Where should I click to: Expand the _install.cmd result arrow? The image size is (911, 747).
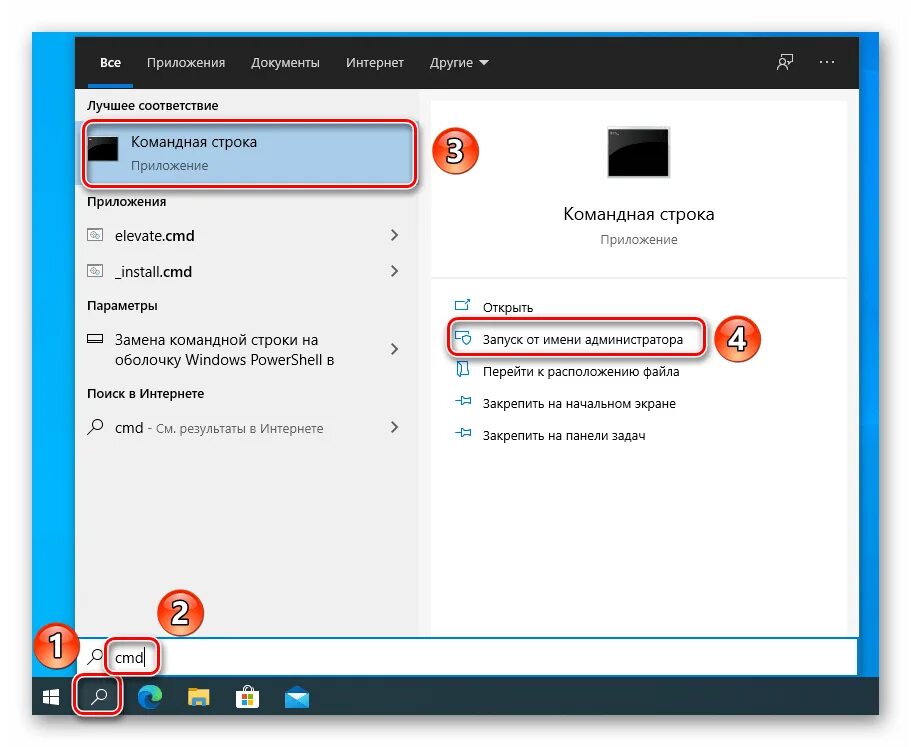point(394,271)
